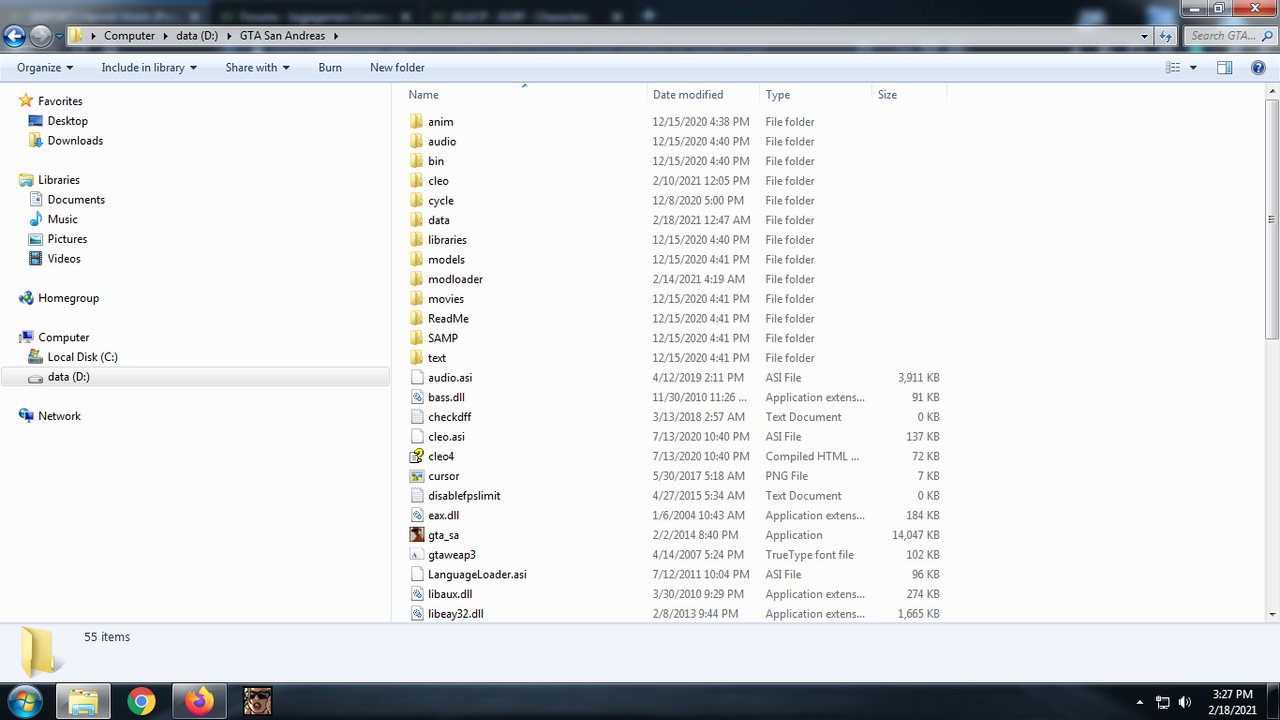1280x720 pixels.
Task: Select Homegroup in the navigation pane
Action: tap(68, 298)
